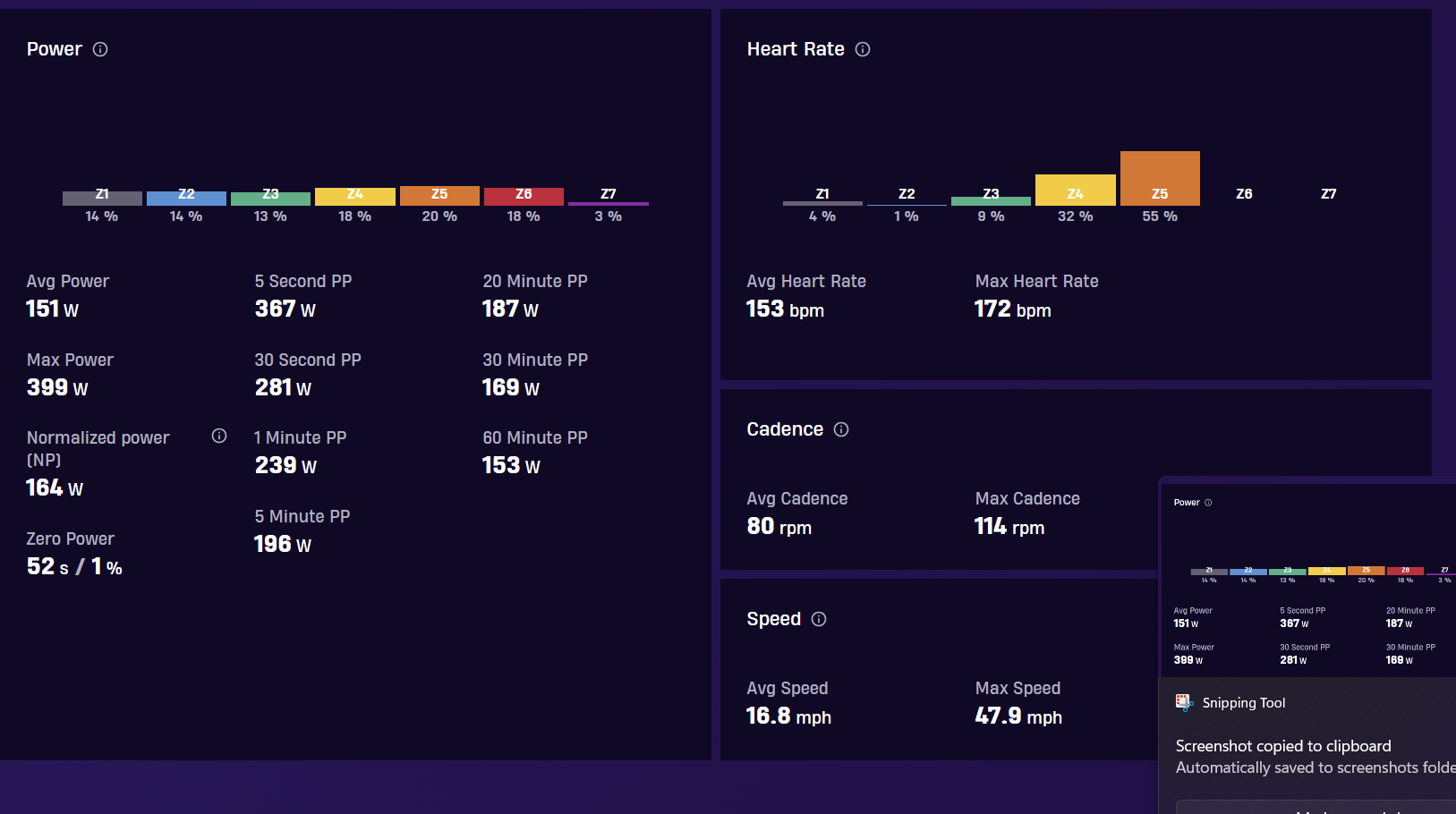The height and width of the screenshot is (814, 1456).
Task: Open the Cadence info icon
Action: (x=841, y=429)
